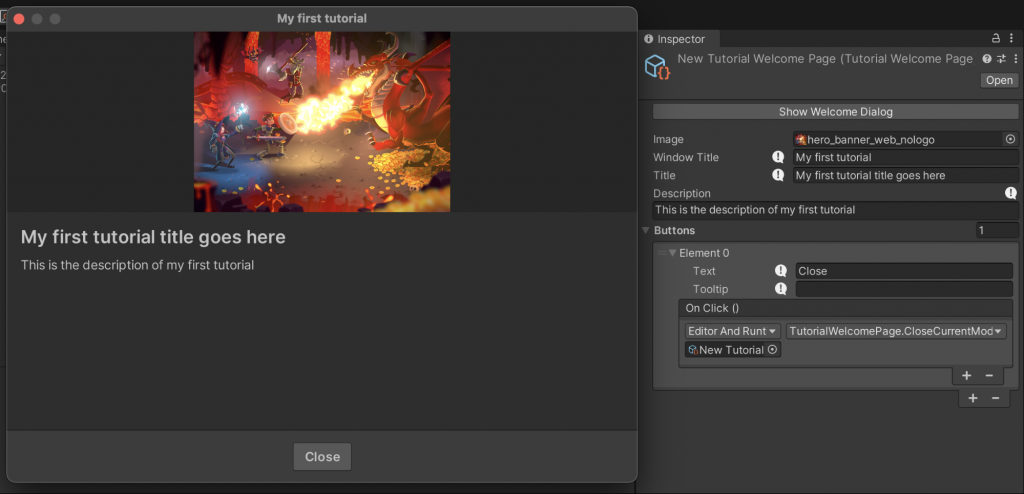Open the preset selector sliders icon

click(x=1001, y=59)
